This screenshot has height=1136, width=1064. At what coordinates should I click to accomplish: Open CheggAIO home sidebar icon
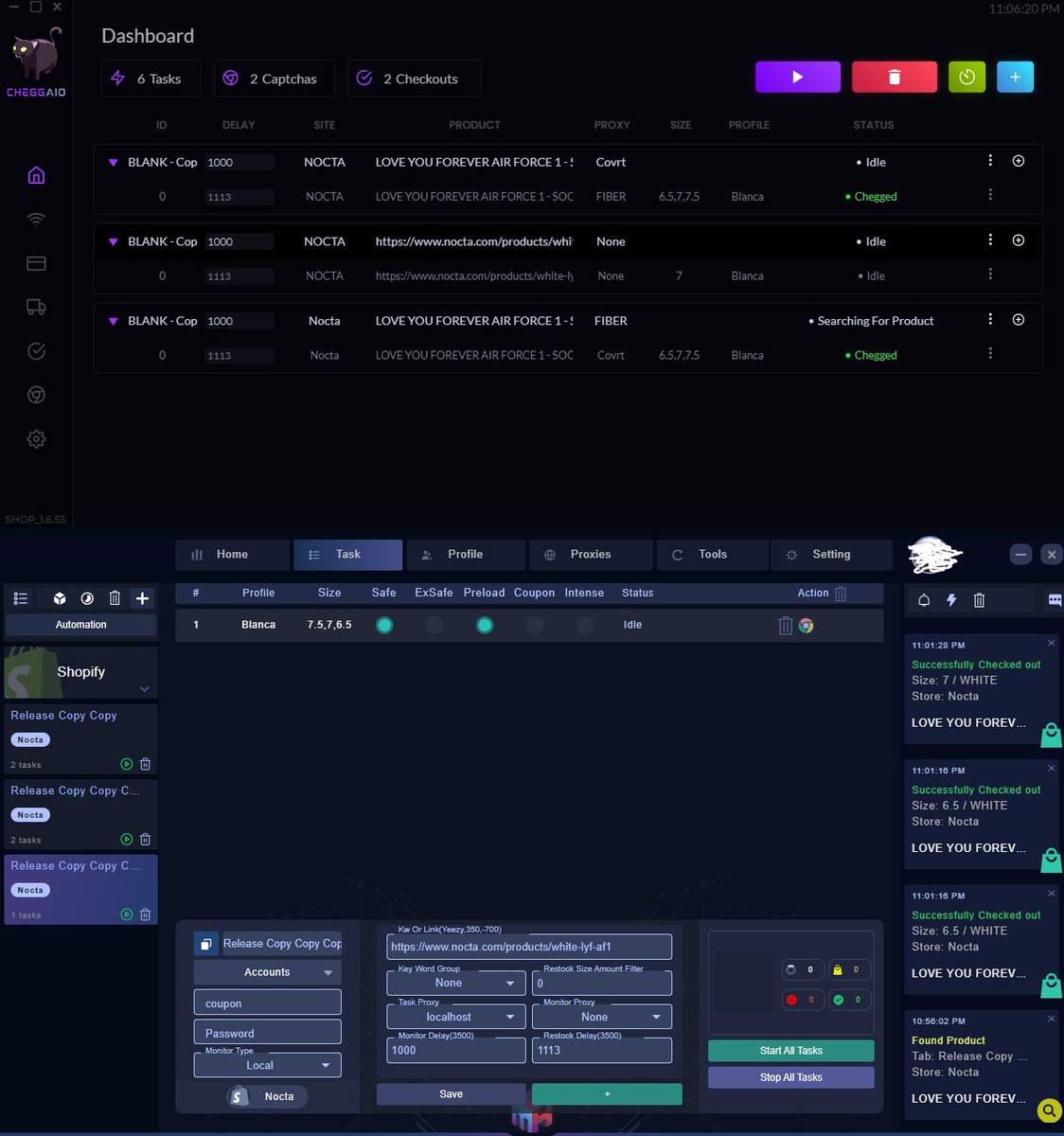pos(36,175)
